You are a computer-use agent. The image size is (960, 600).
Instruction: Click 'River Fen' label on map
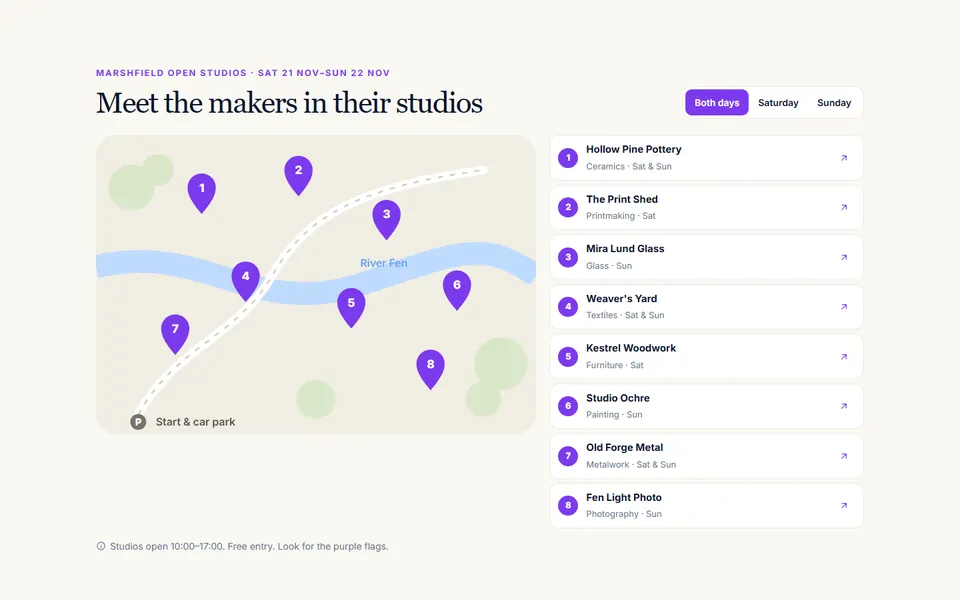[x=384, y=263]
